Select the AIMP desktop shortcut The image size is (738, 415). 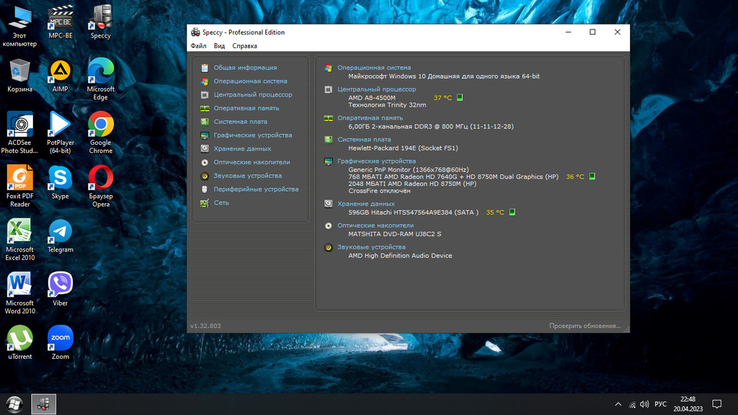pyautogui.click(x=60, y=76)
